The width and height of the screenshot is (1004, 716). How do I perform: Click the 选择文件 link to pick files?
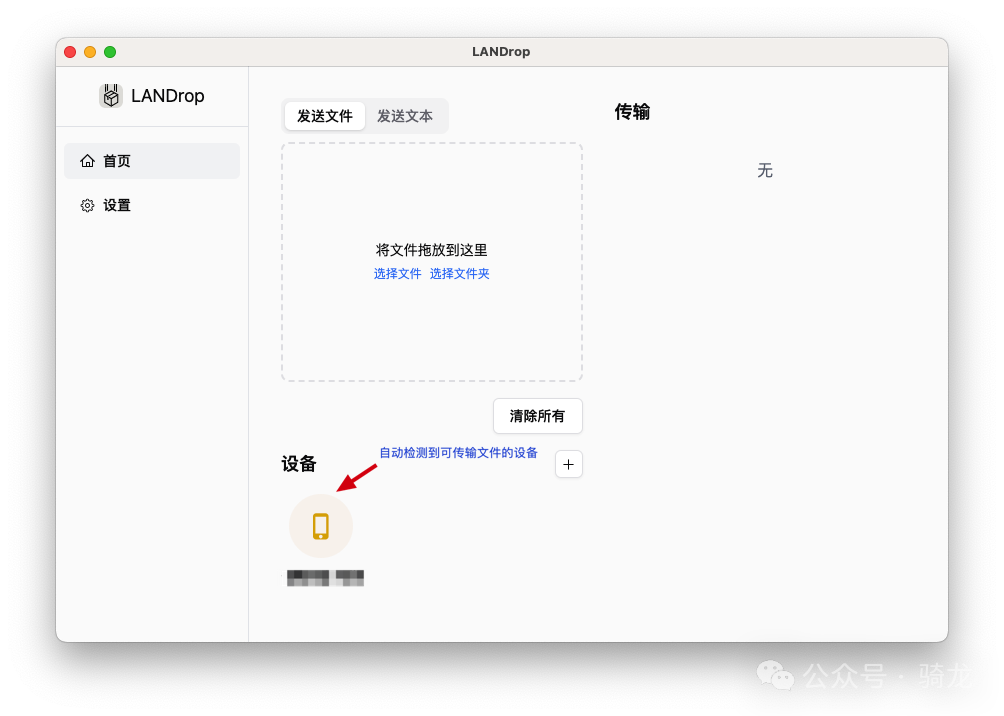point(398,273)
